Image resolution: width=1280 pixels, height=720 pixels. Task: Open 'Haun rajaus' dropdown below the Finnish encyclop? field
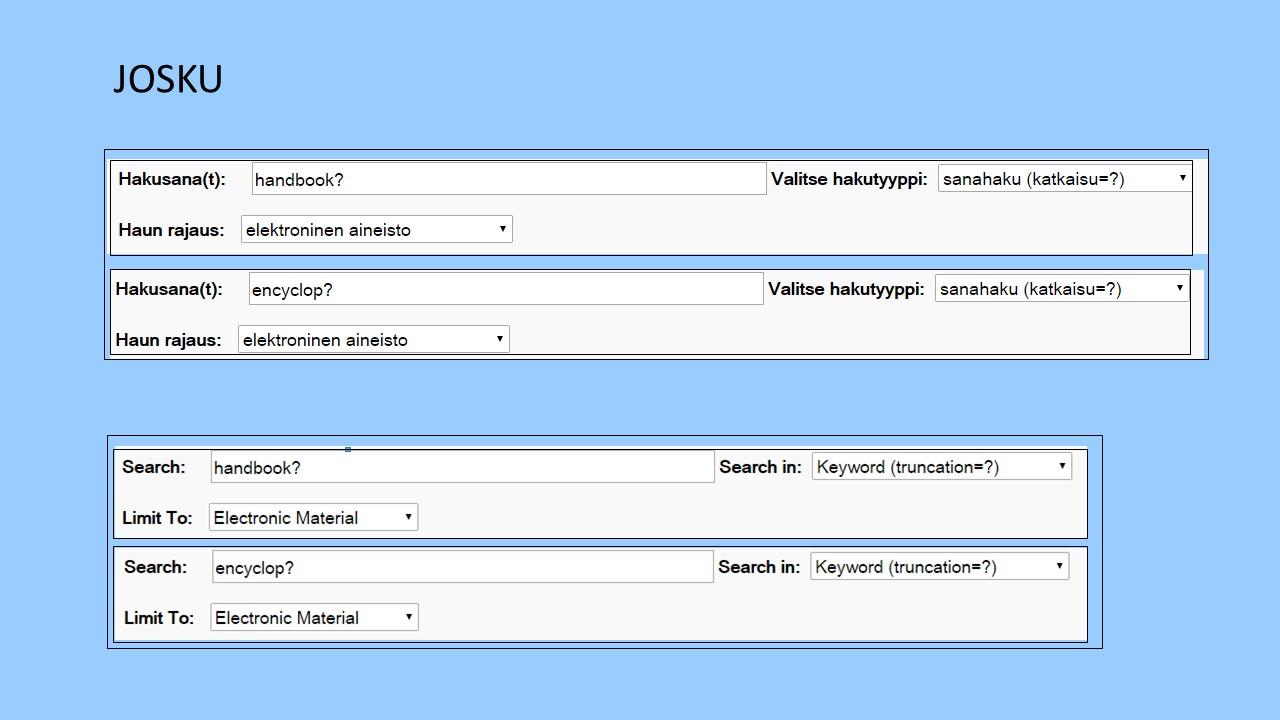coord(374,339)
